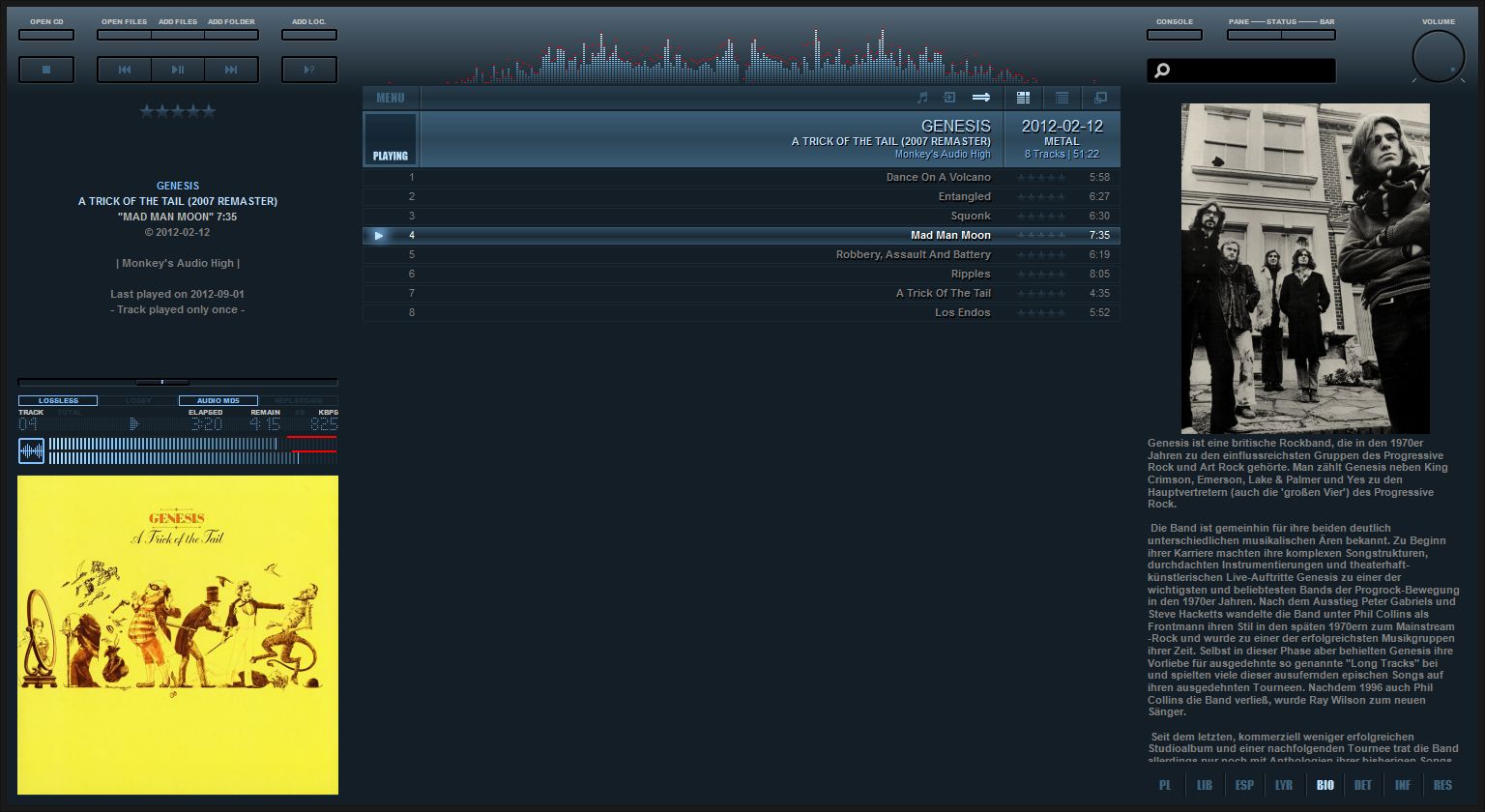This screenshot has width=1485, height=812.
Task: Open the ESP tab
Action: point(1244,785)
